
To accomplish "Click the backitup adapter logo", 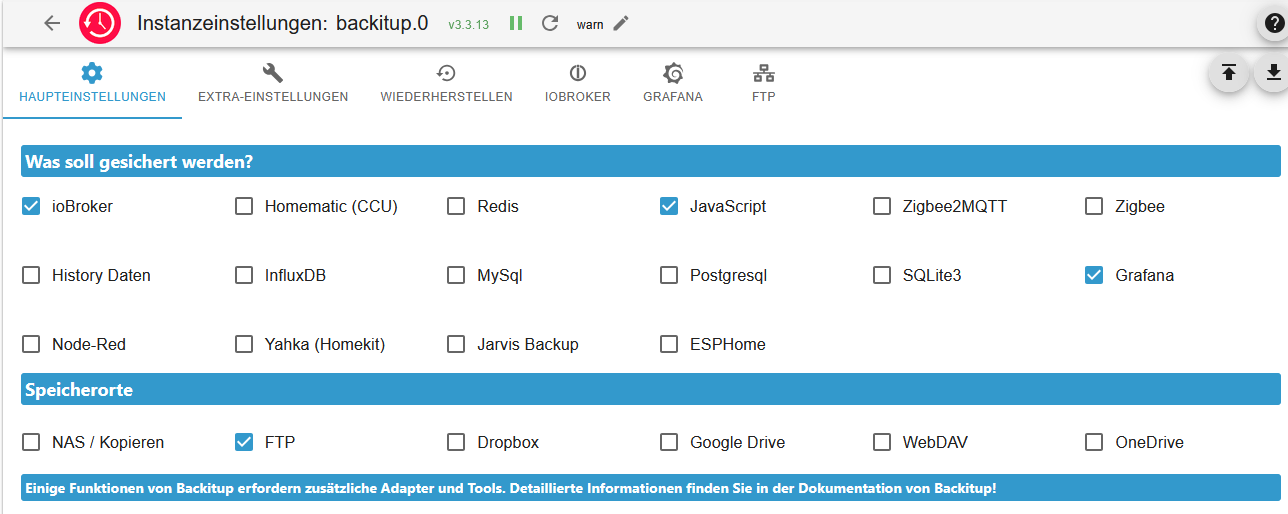I will click(x=100, y=23).
